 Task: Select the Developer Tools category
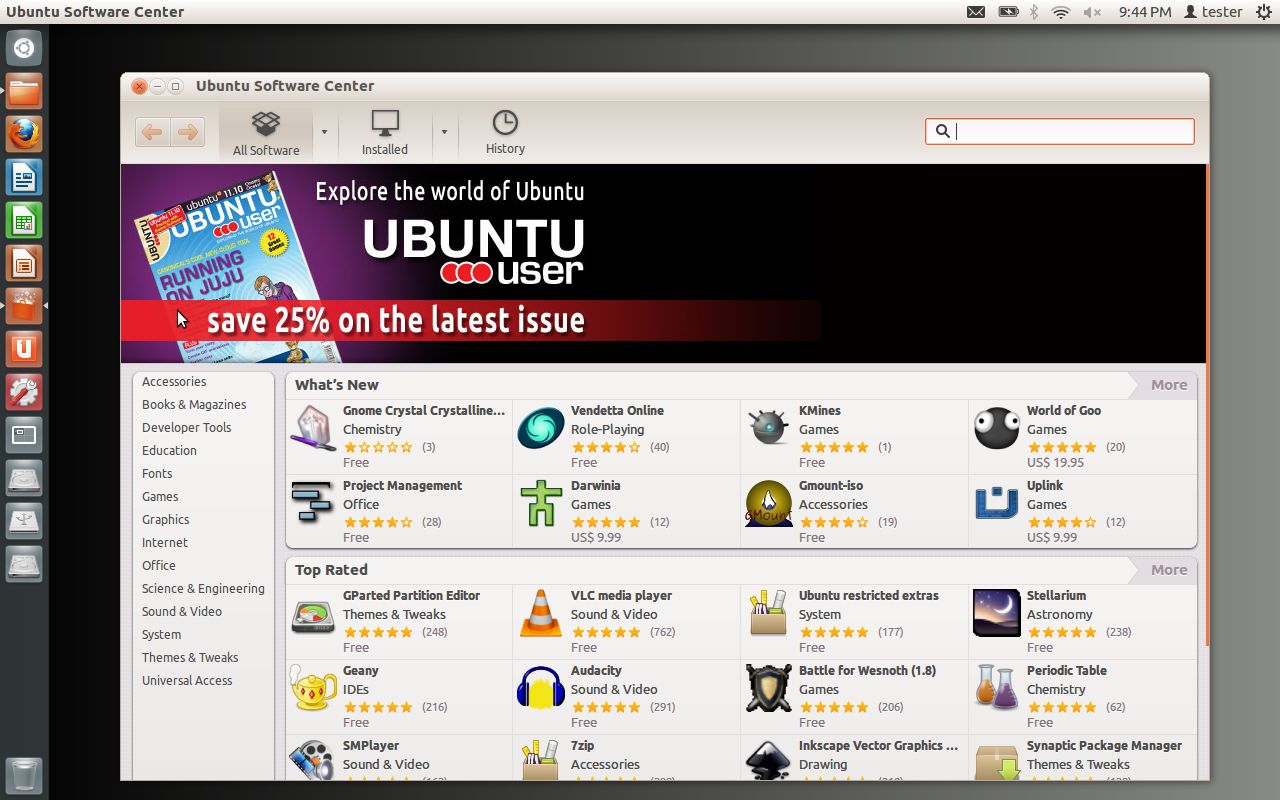pos(186,428)
